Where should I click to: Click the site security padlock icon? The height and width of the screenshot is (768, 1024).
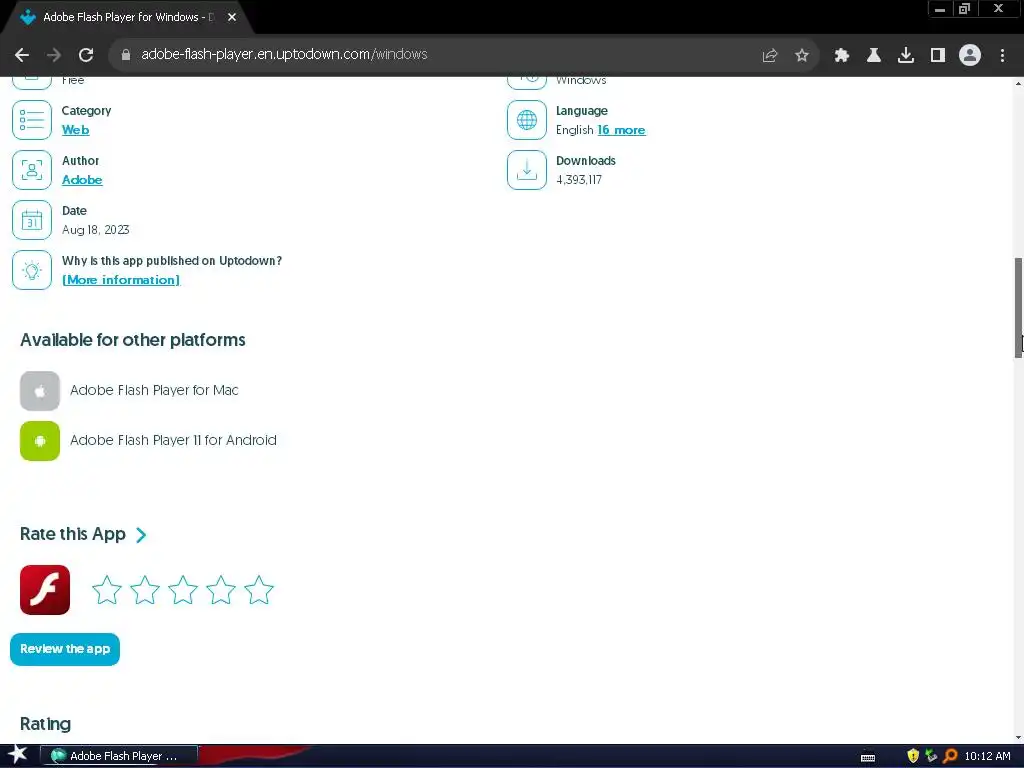tap(126, 55)
